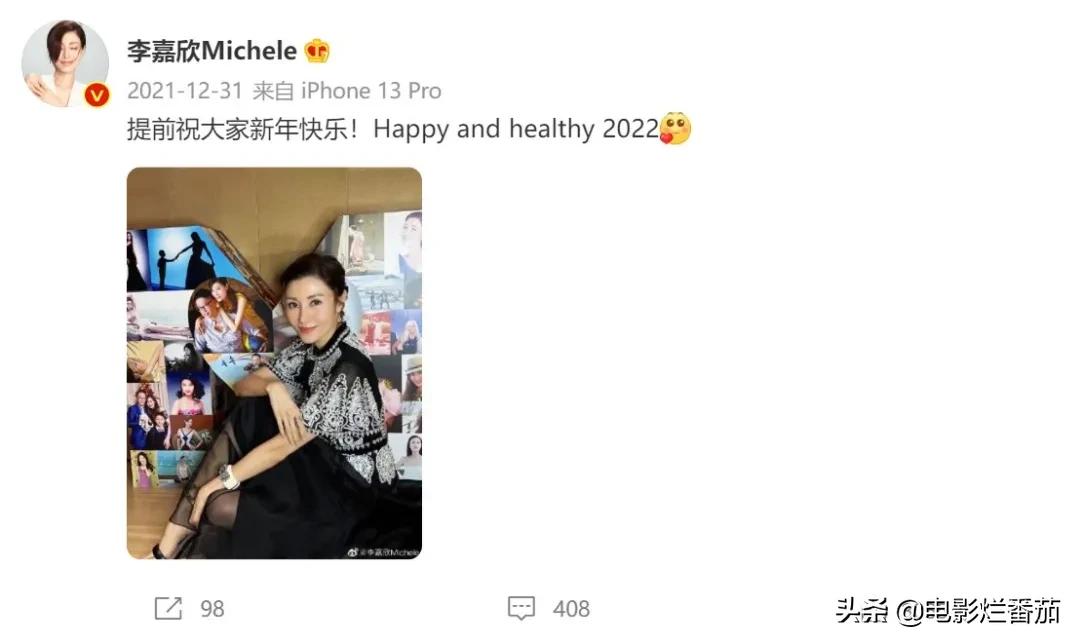This screenshot has width=1080, height=644.
Task: Click the post text Happy and healthy 2022
Action: tap(516, 129)
